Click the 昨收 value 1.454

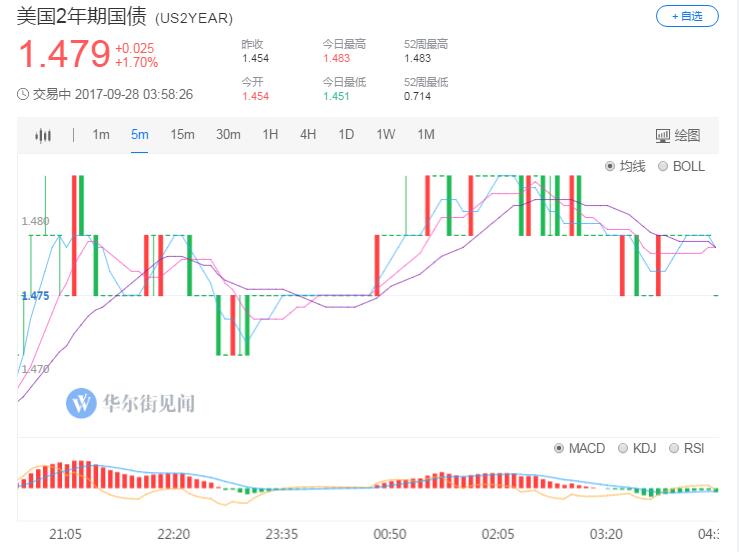(x=255, y=58)
